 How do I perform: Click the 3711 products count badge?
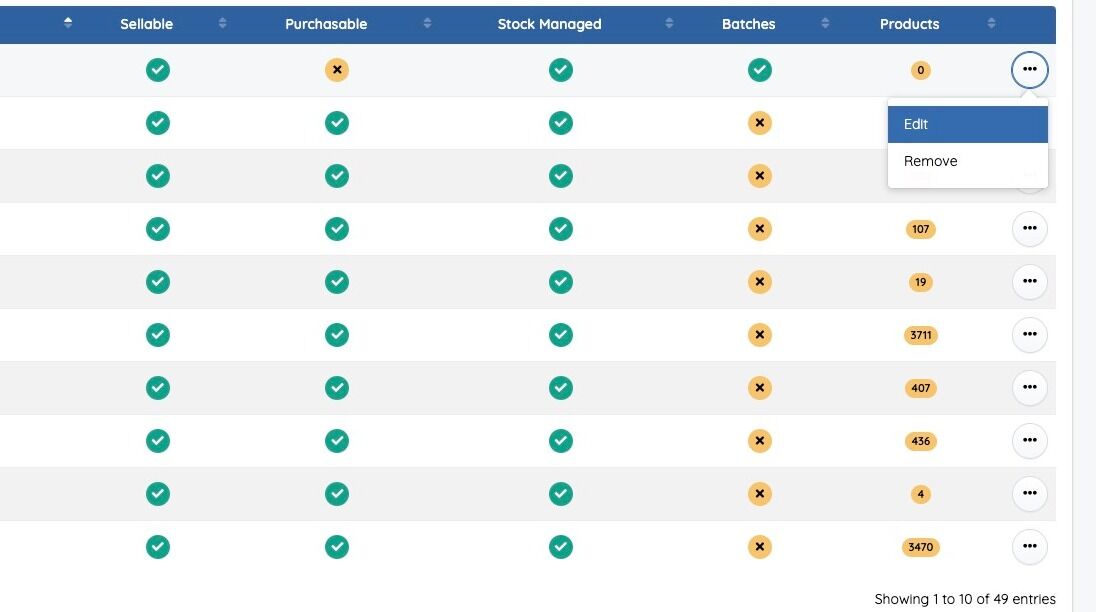pyautogui.click(x=920, y=335)
